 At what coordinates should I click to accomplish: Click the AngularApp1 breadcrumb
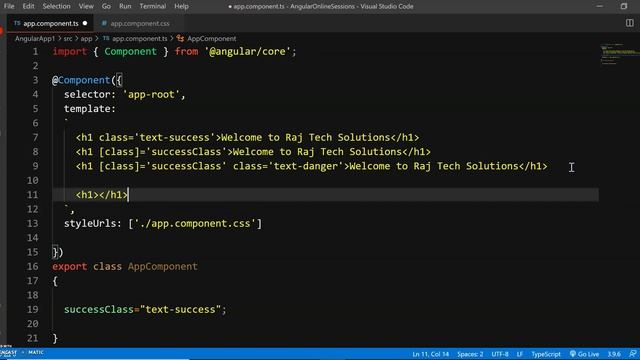(x=35, y=38)
